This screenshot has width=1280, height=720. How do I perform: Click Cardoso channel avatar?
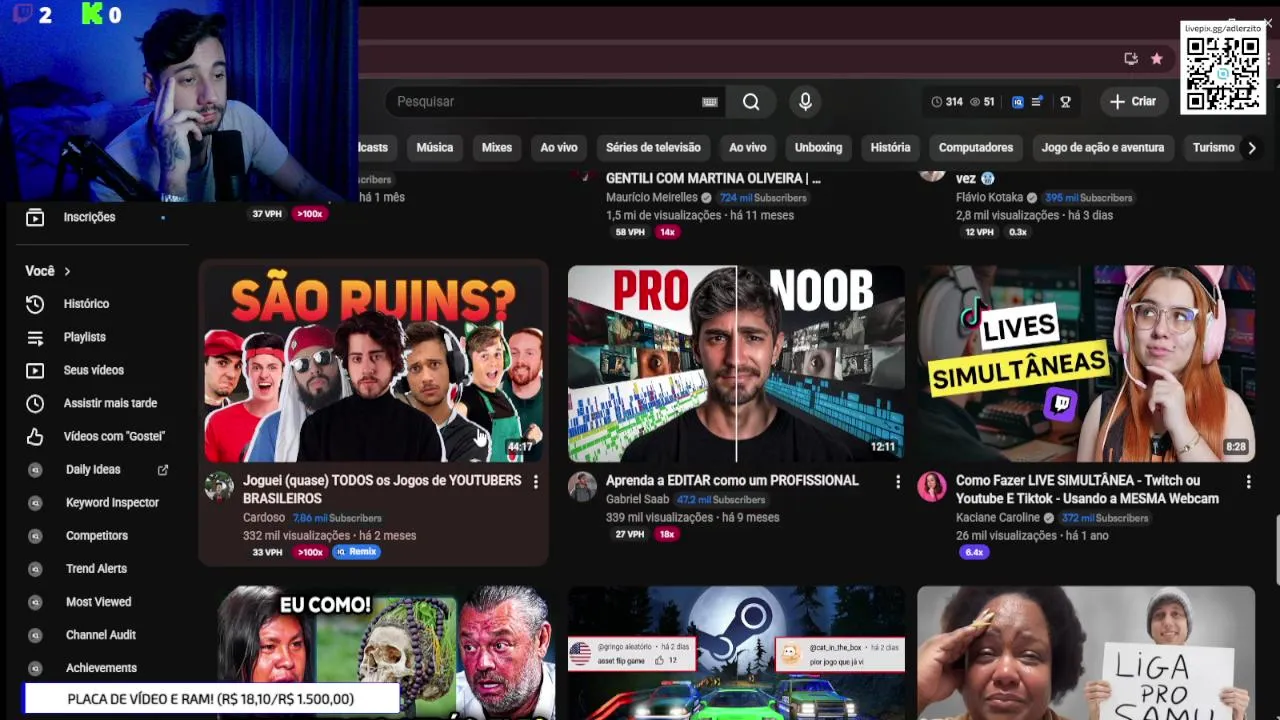[x=219, y=487]
